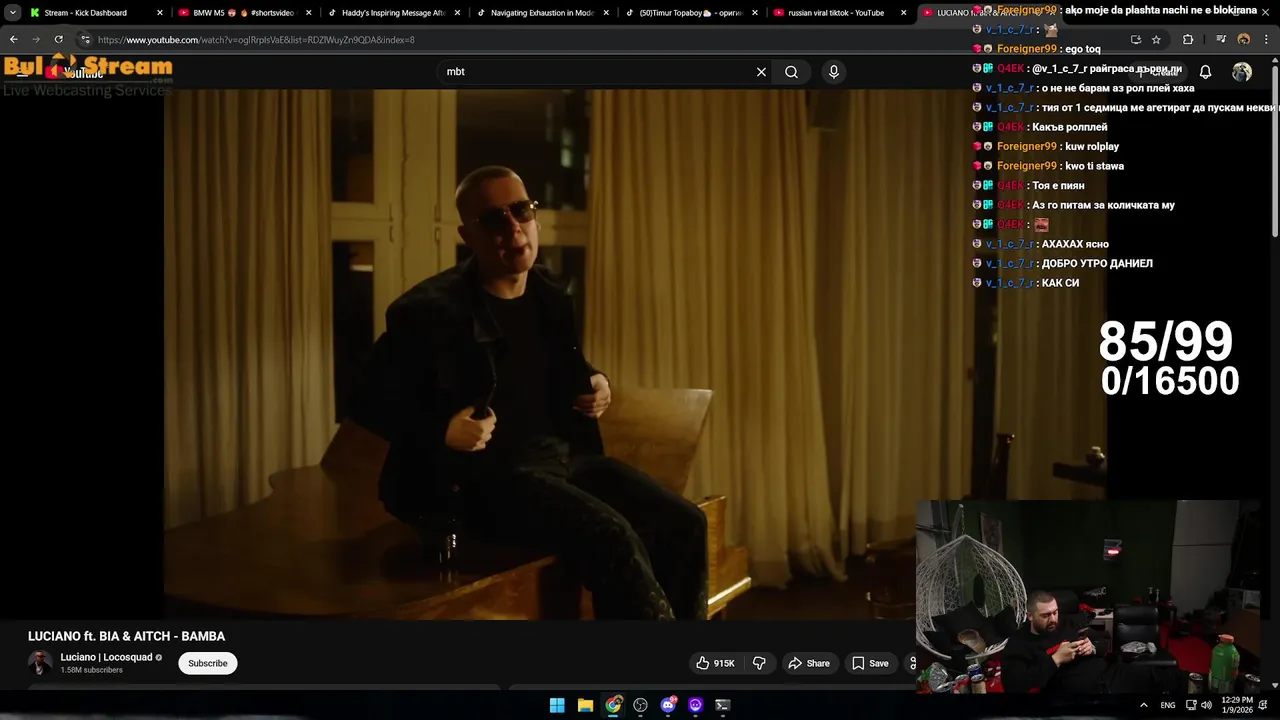Click chat message 'Какъв ролплей'
The width and height of the screenshot is (1280, 720).
1069,127
